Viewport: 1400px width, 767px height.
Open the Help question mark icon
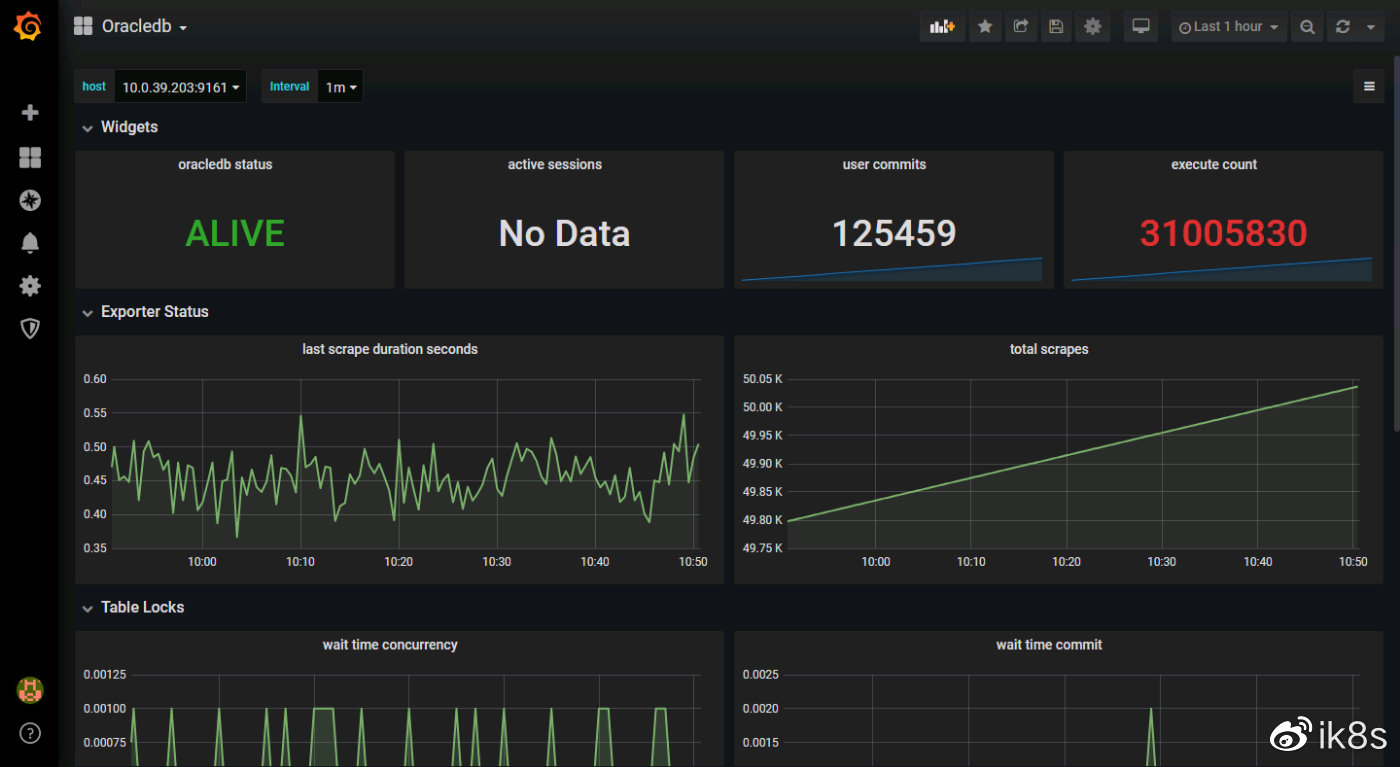click(x=30, y=733)
